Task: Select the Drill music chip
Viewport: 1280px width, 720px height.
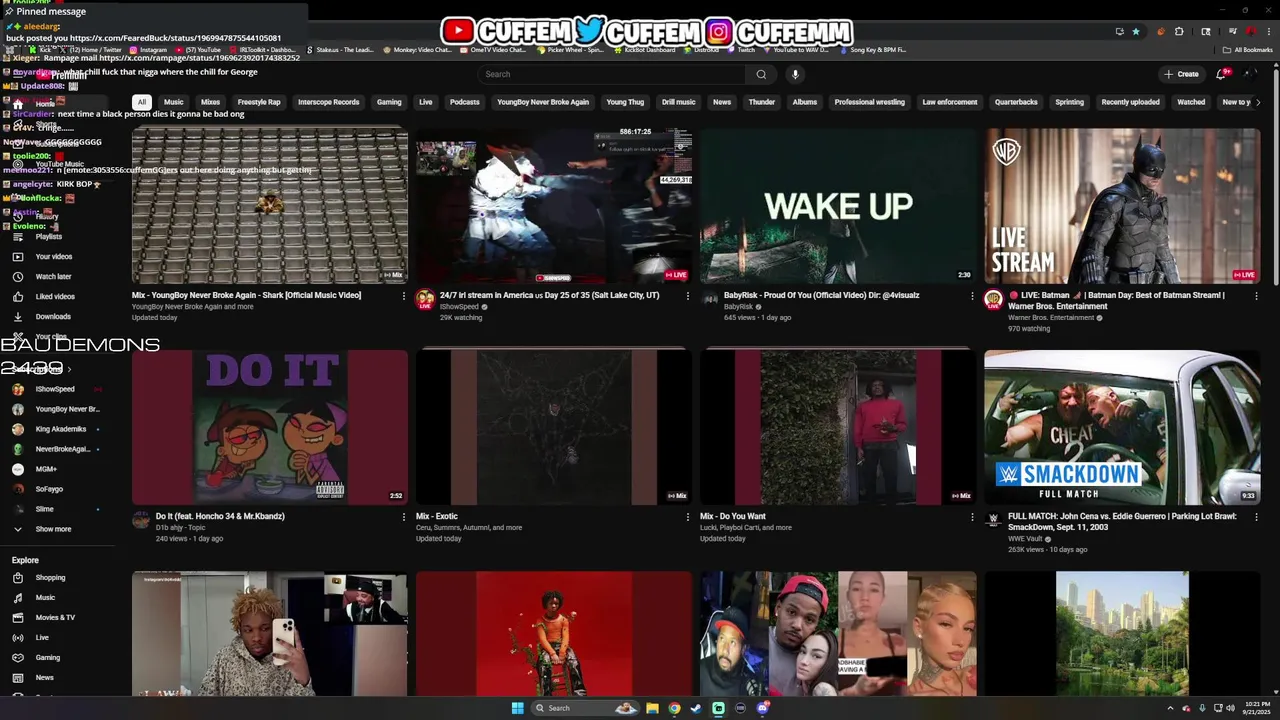Action: [678, 102]
